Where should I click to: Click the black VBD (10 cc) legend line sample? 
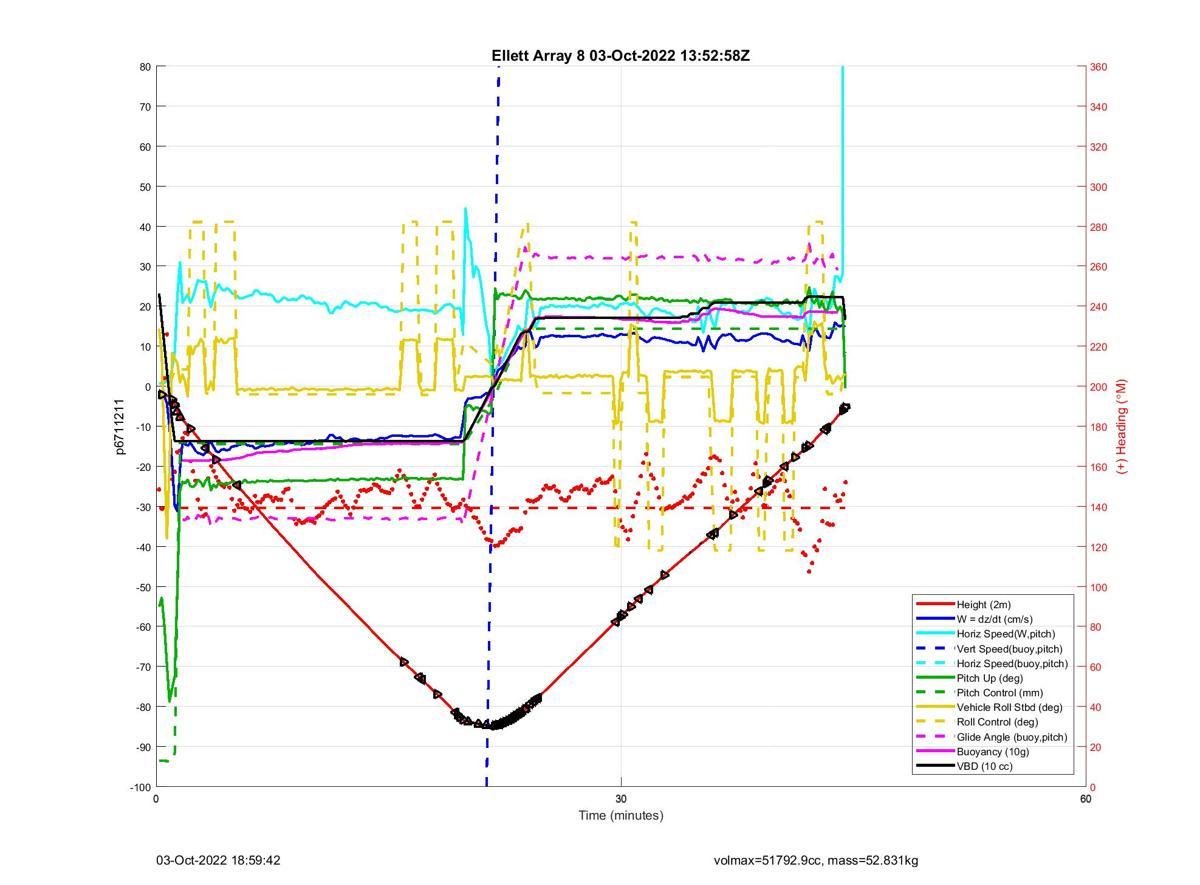tap(935, 766)
